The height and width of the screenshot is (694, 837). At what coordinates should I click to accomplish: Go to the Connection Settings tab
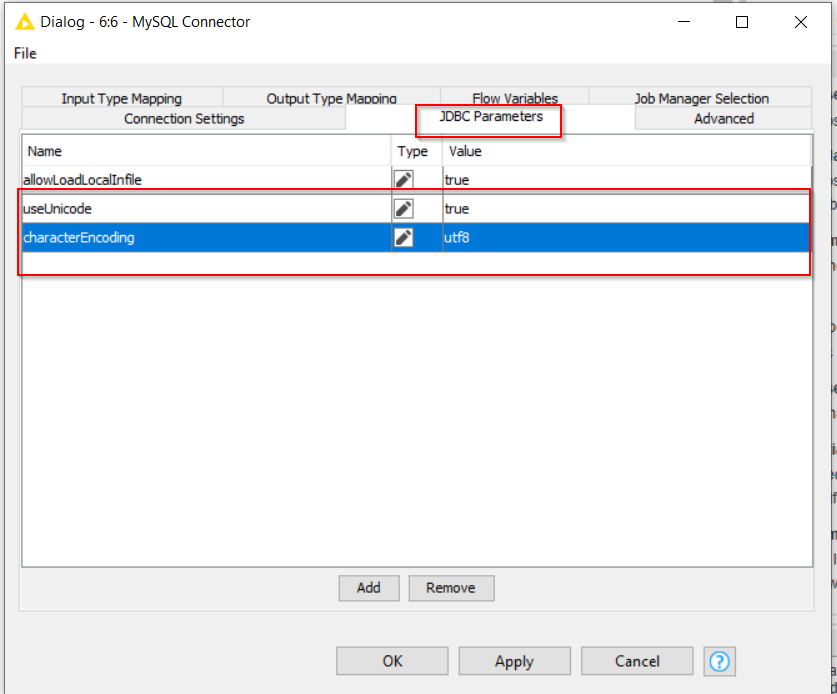(x=184, y=119)
